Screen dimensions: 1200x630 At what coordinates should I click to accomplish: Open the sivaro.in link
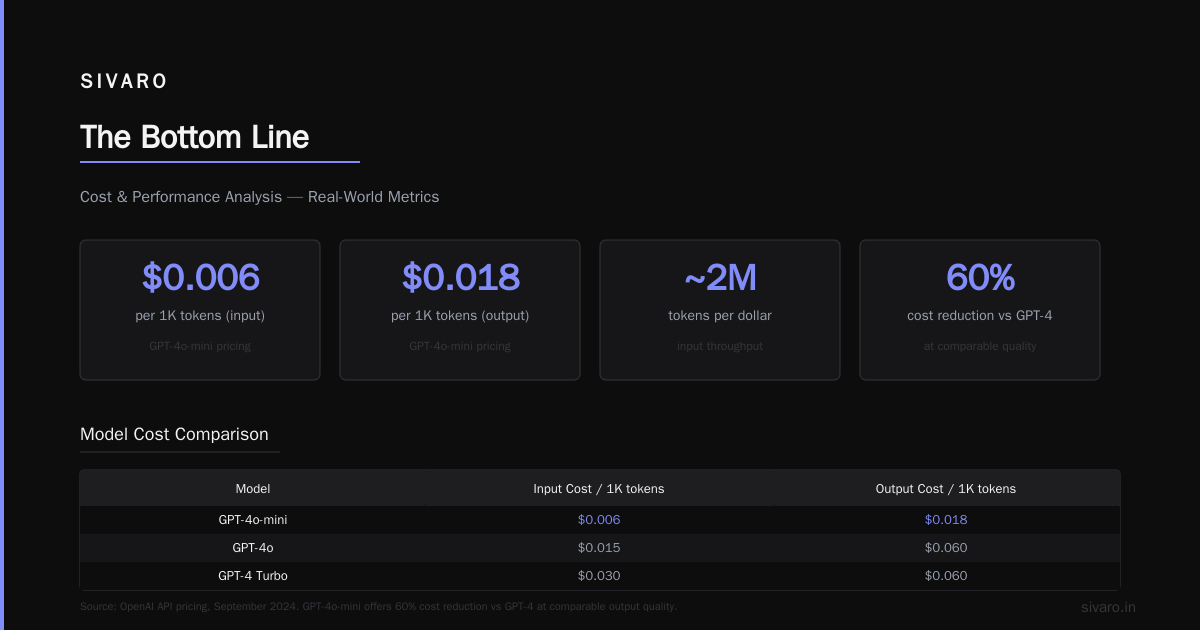point(1108,608)
